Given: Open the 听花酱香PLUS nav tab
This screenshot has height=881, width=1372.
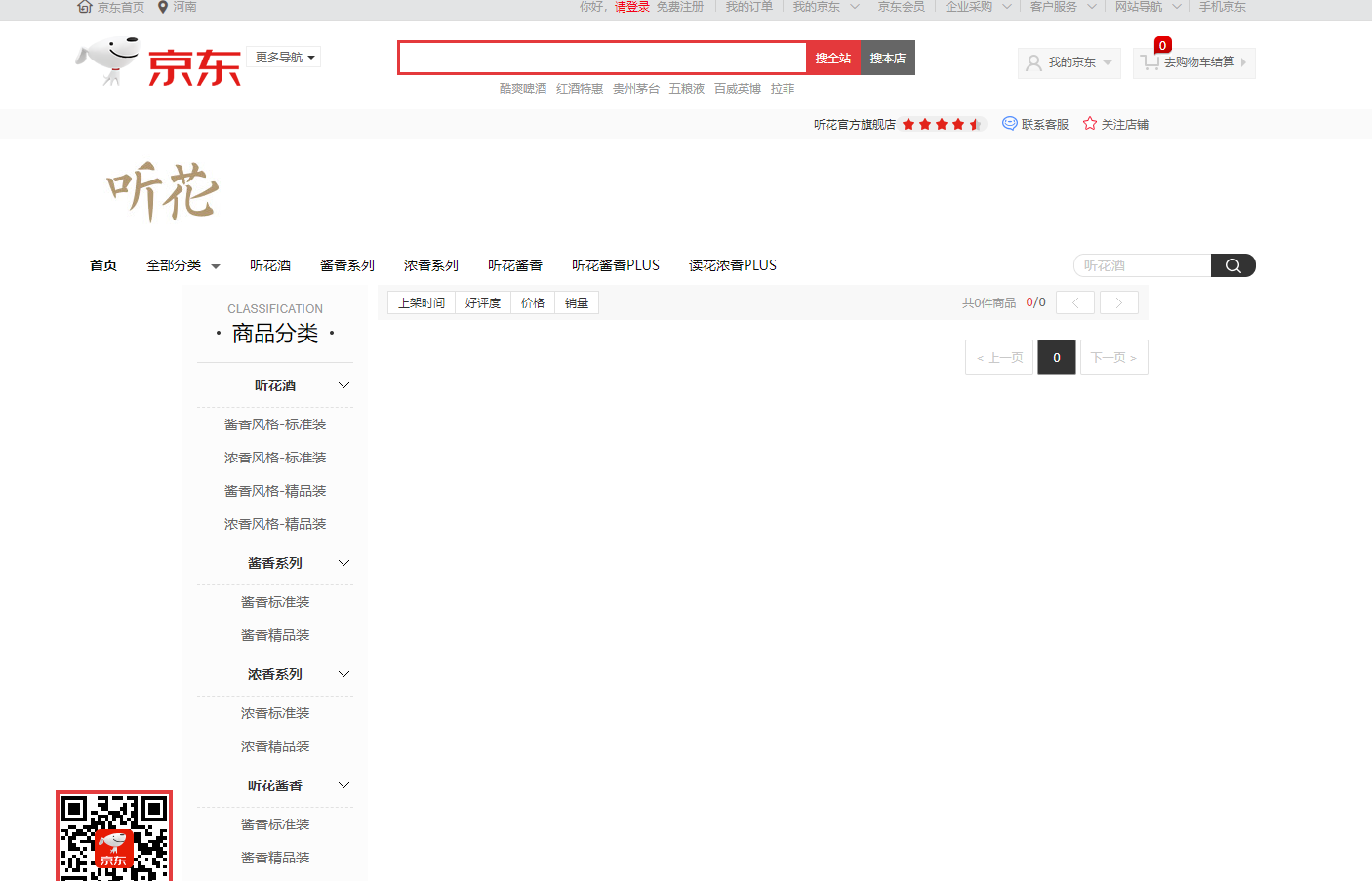Looking at the screenshot, I should (x=616, y=265).
